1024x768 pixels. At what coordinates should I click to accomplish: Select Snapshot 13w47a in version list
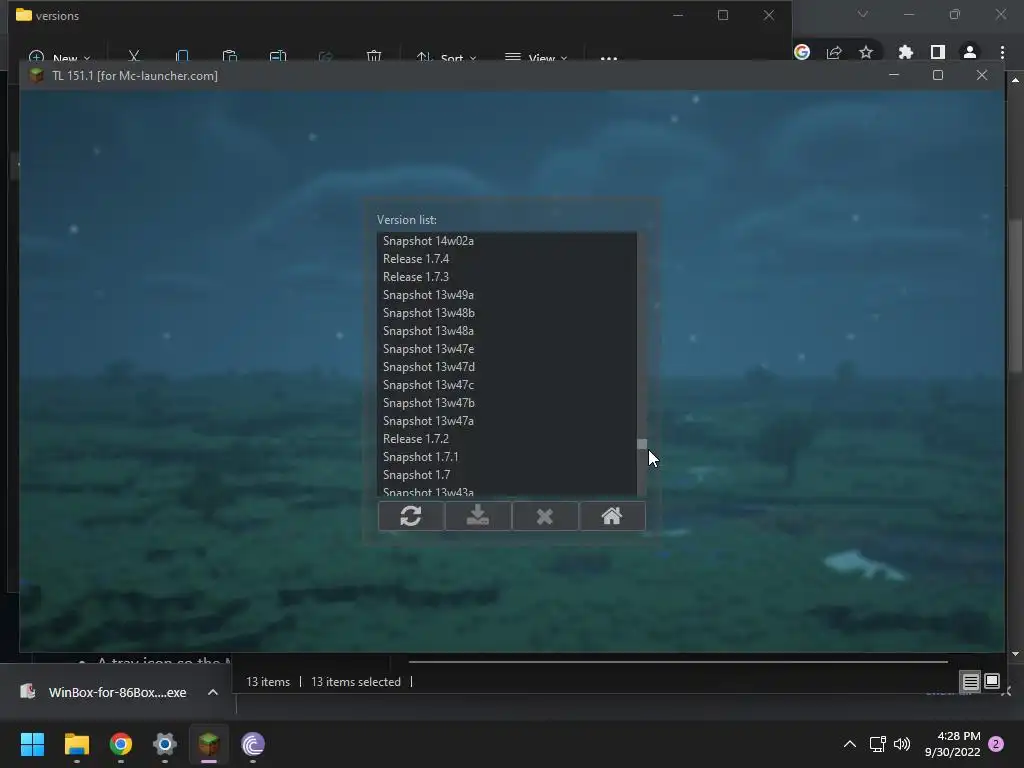[x=507, y=421]
